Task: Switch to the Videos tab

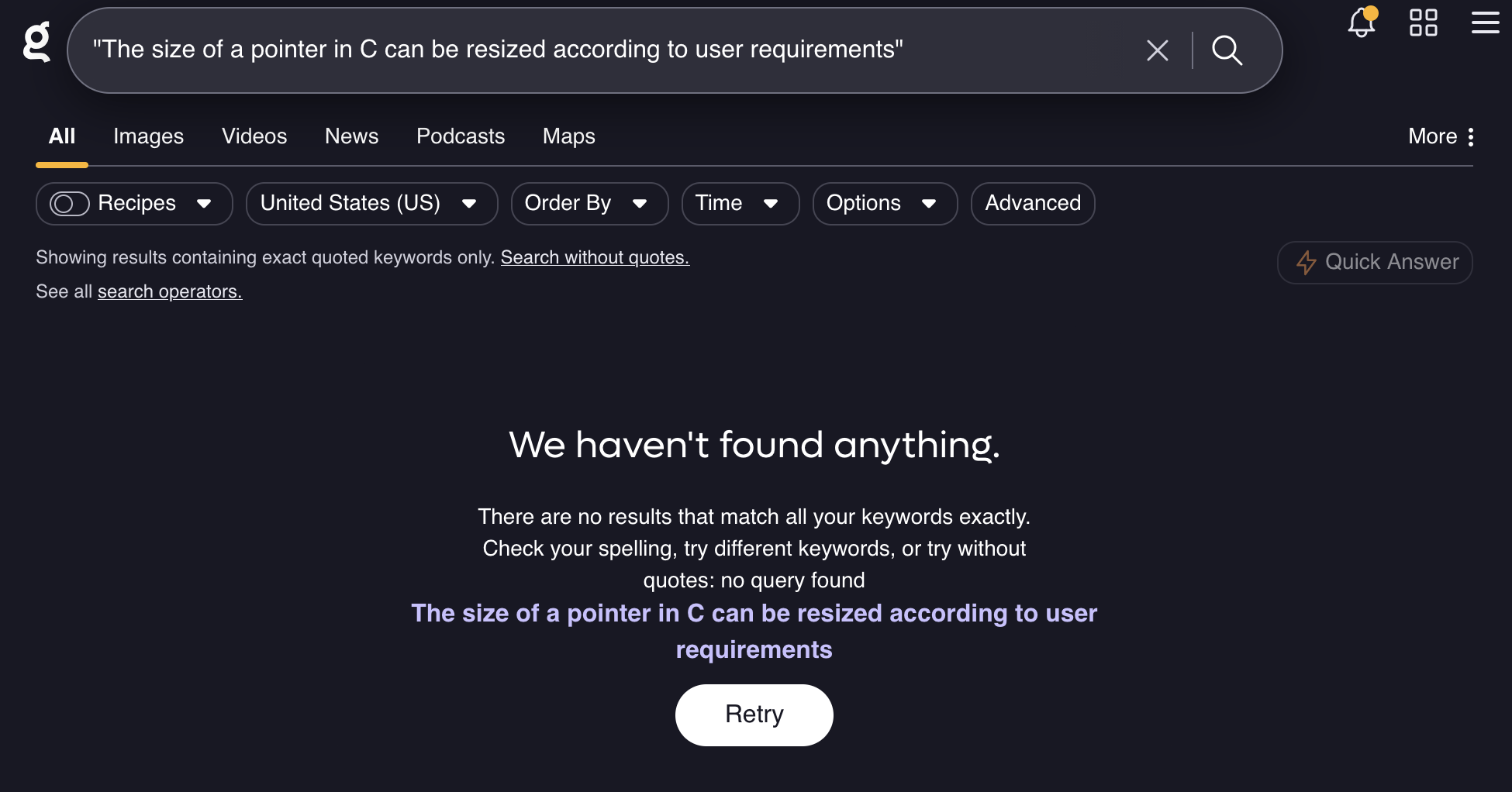Action: 254,136
